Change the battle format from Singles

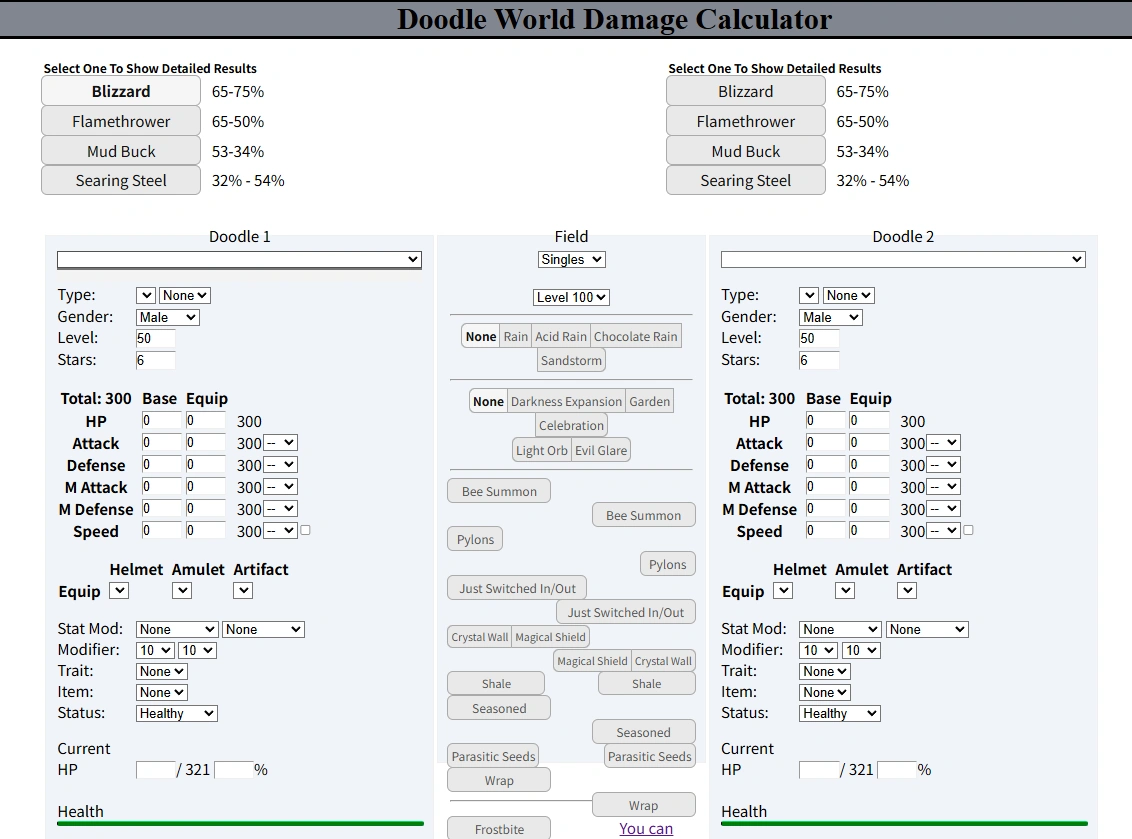point(571,258)
